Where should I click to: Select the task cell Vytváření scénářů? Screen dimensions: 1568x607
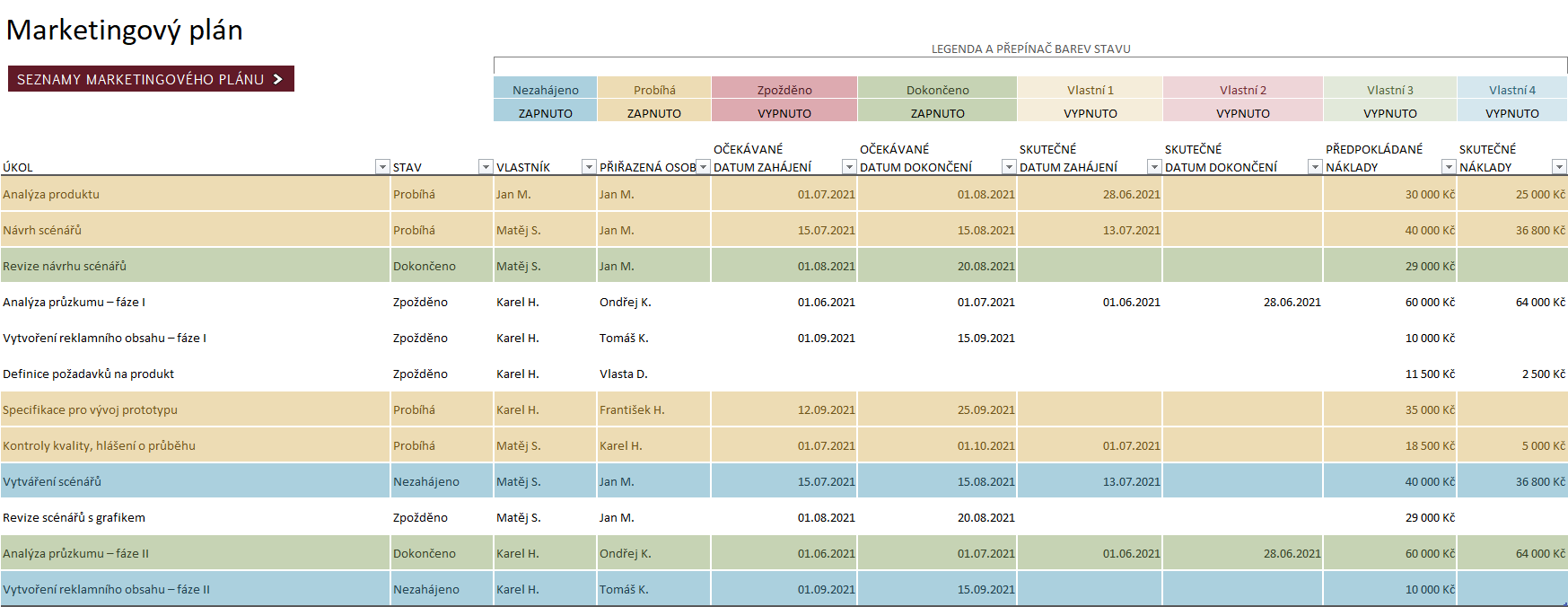coord(195,481)
